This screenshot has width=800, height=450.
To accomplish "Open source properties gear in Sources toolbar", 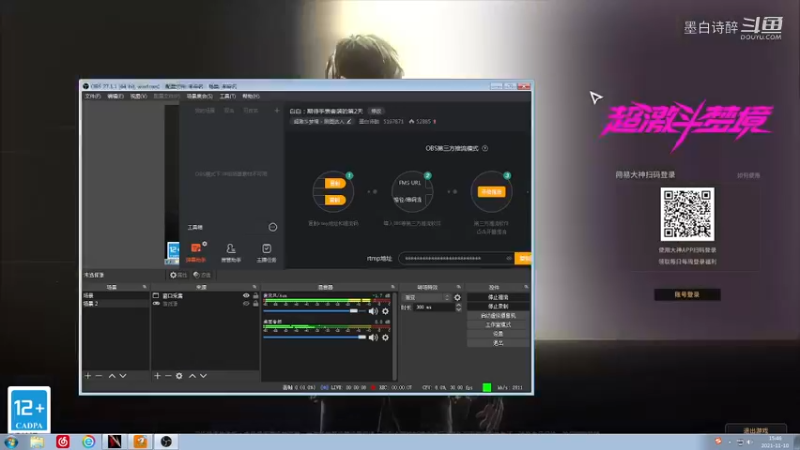I will click(179, 376).
